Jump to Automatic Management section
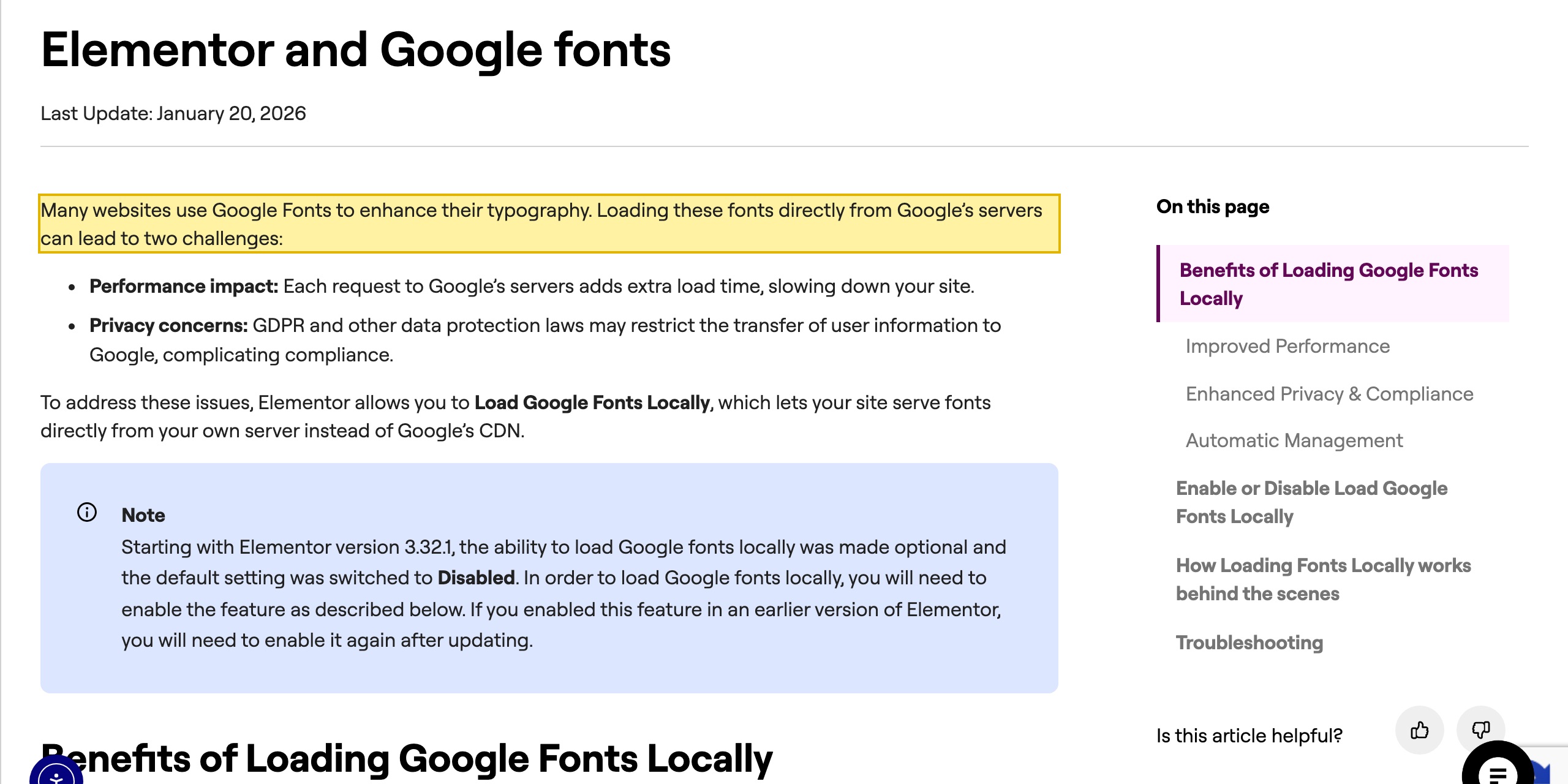The width and height of the screenshot is (1568, 784). (1294, 440)
